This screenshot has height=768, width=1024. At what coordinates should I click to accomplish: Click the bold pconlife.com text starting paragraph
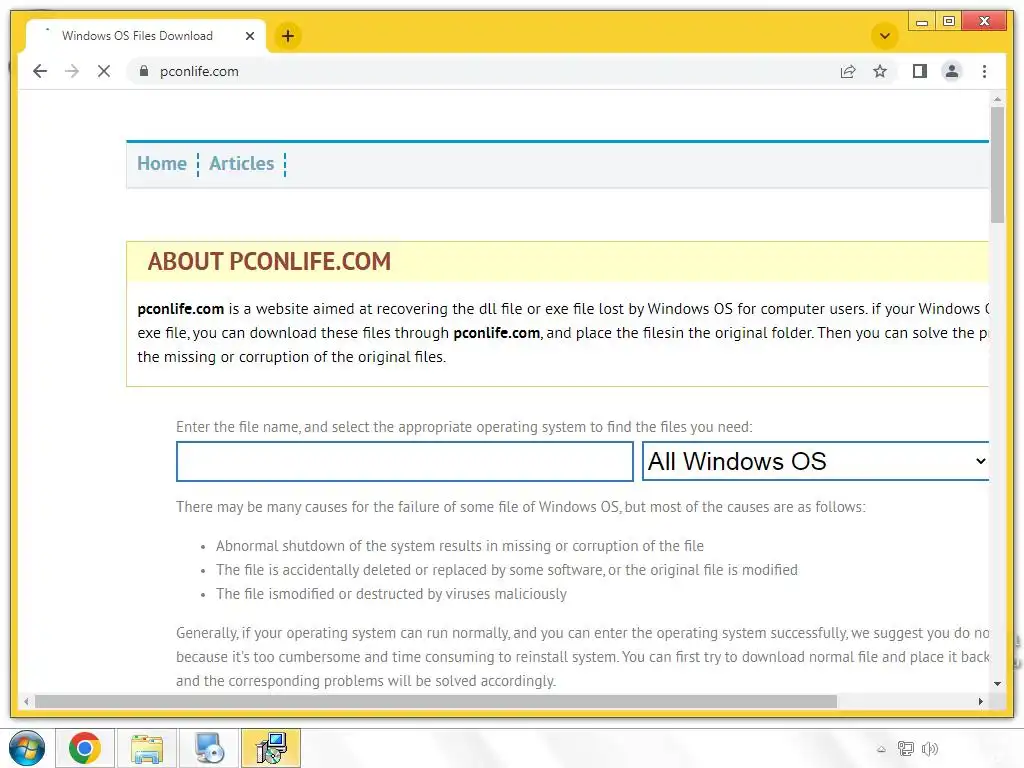[x=181, y=308]
